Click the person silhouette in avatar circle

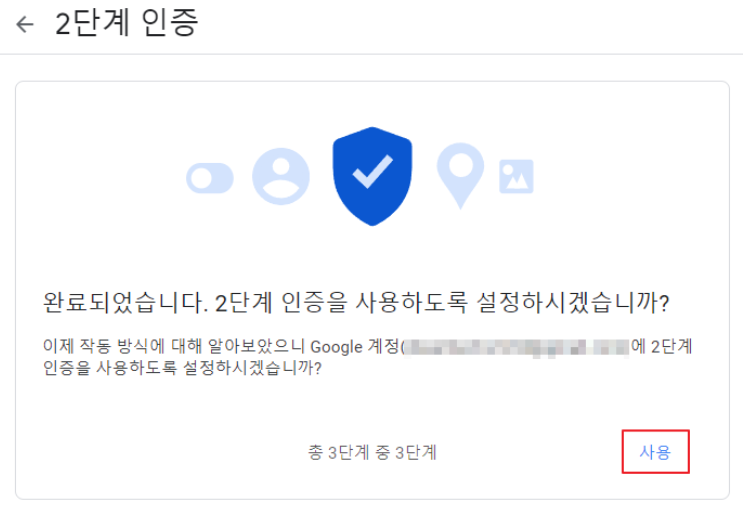point(281,179)
